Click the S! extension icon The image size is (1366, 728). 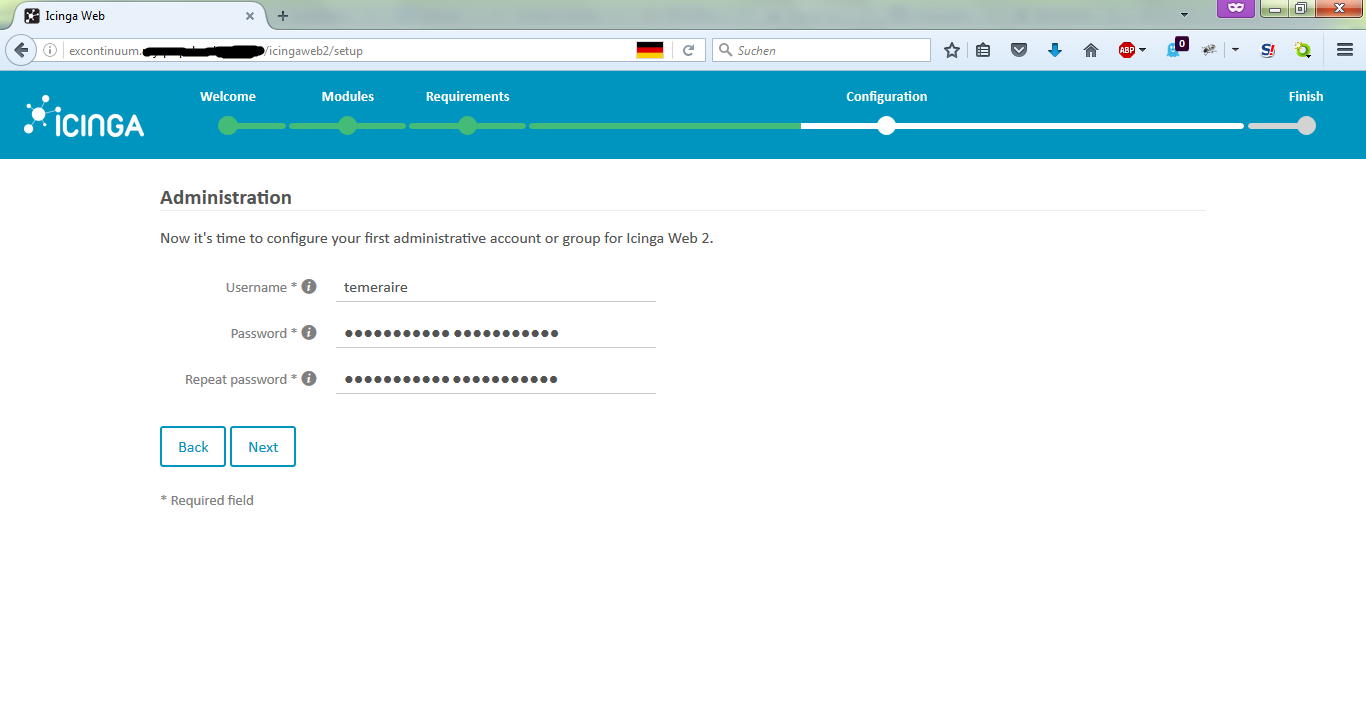click(x=1267, y=50)
